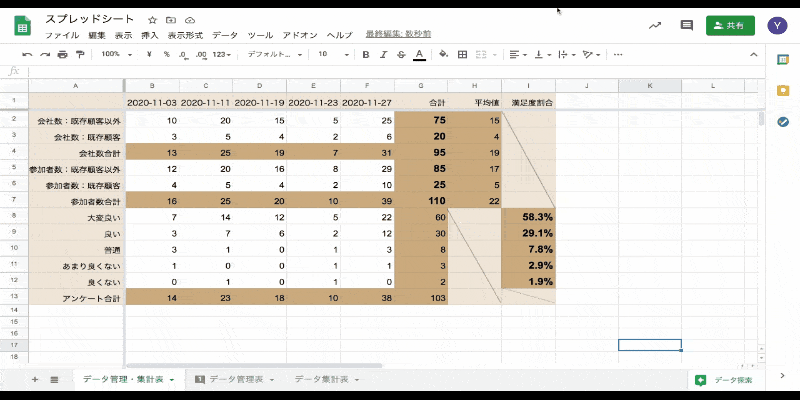Open the 表示 menu
This screenshot has width=800, height=400.
(123, 35)
